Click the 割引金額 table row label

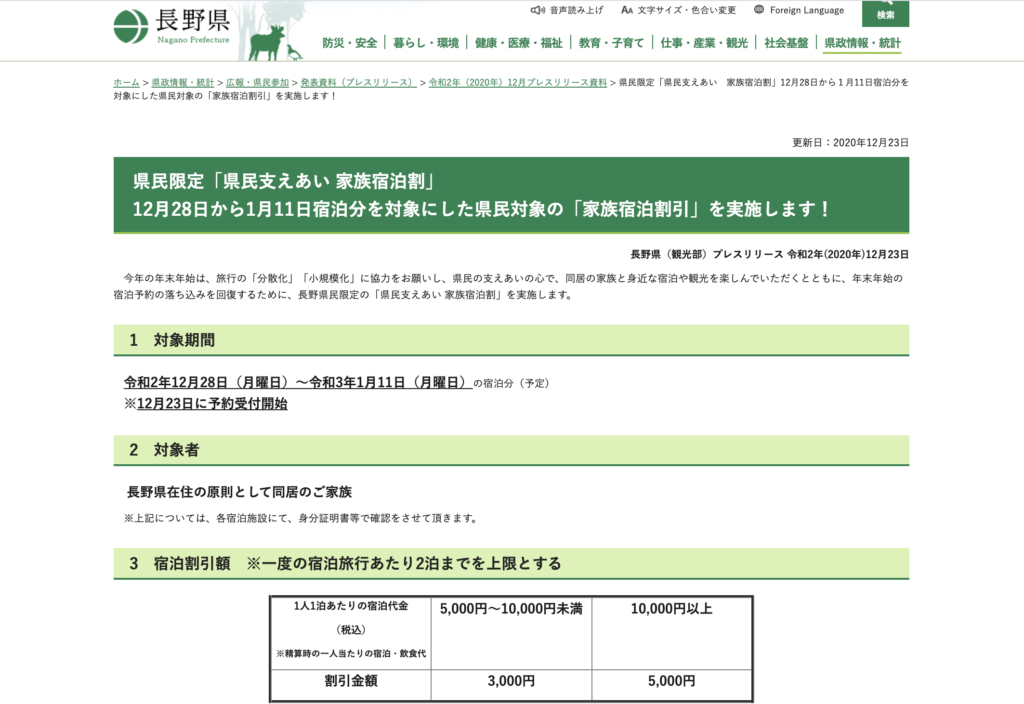[x=351, y=685]
